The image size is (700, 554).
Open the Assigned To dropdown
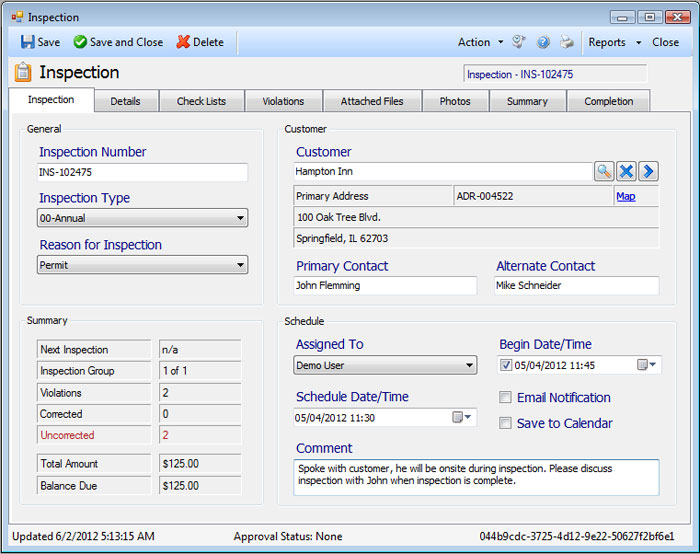click(385, 365)
